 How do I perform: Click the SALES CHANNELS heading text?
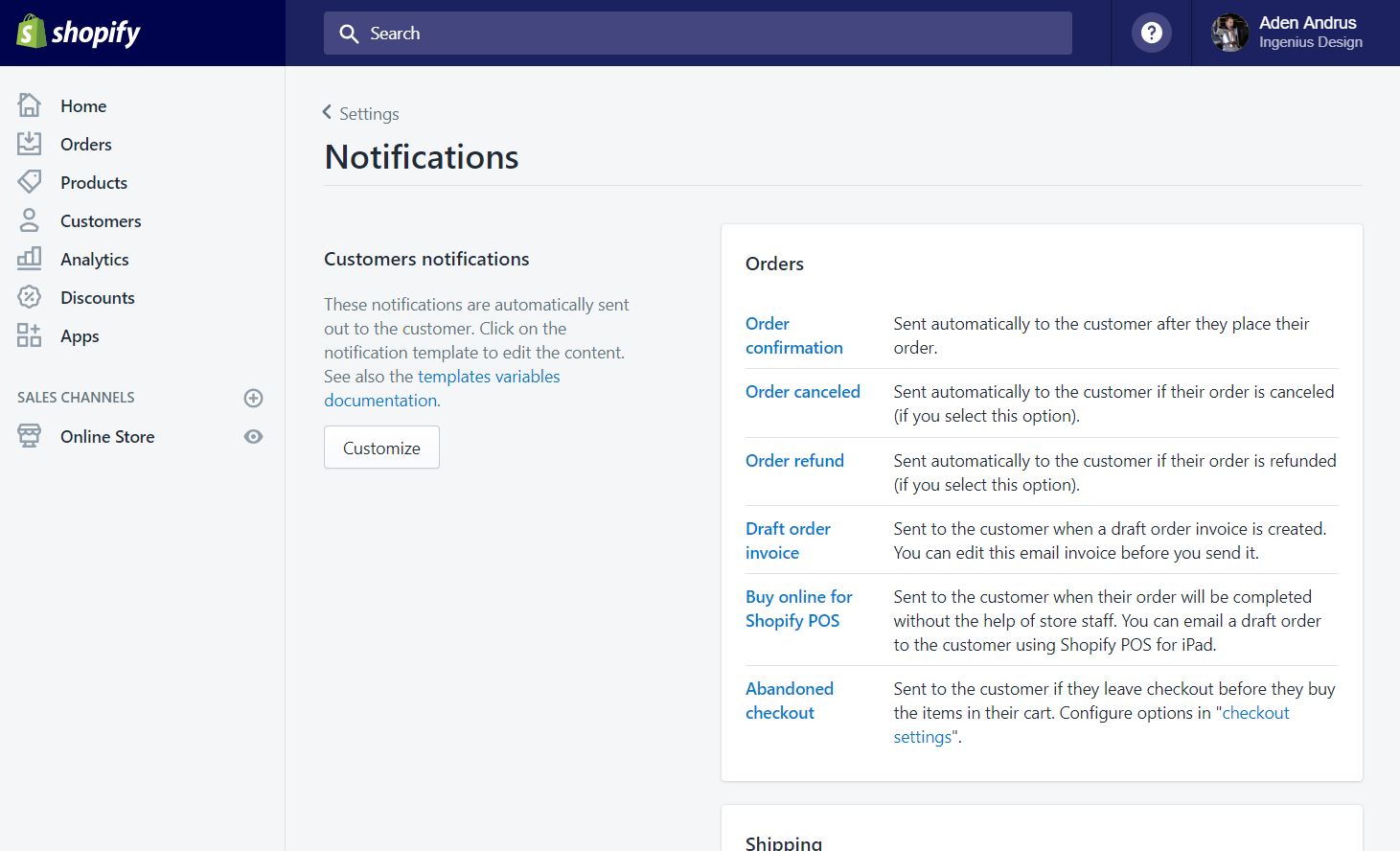(76, 397)
